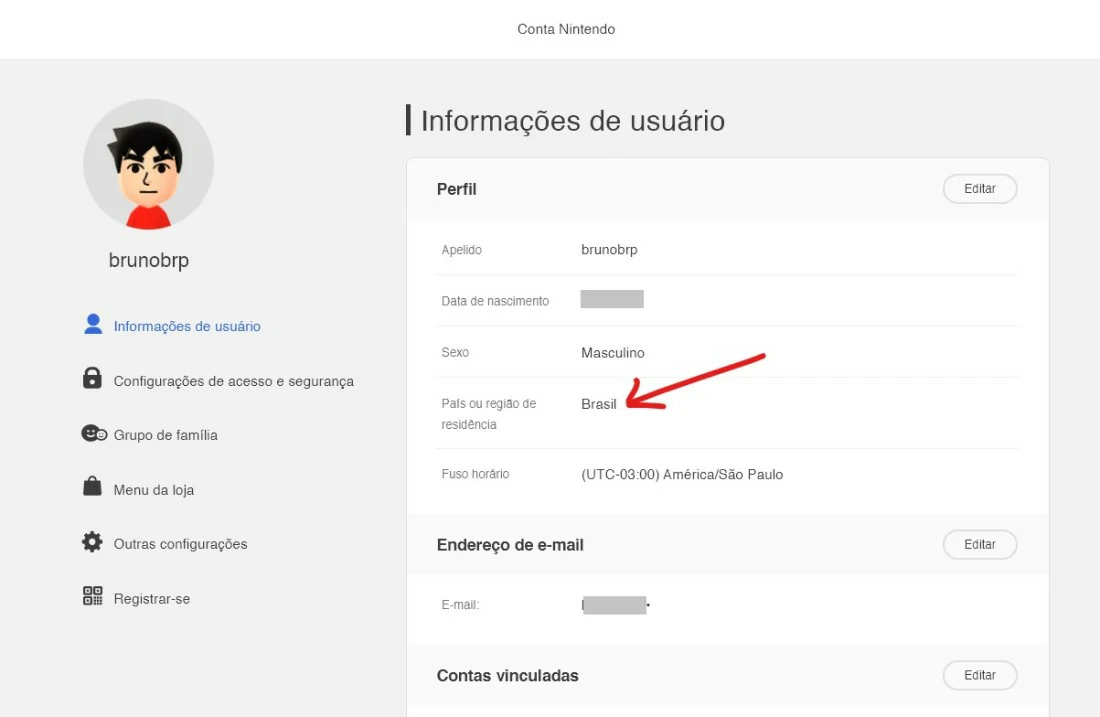Screen dimensions: 1100x717
Task: Click the country value Brasil
Action: [598, 404]
